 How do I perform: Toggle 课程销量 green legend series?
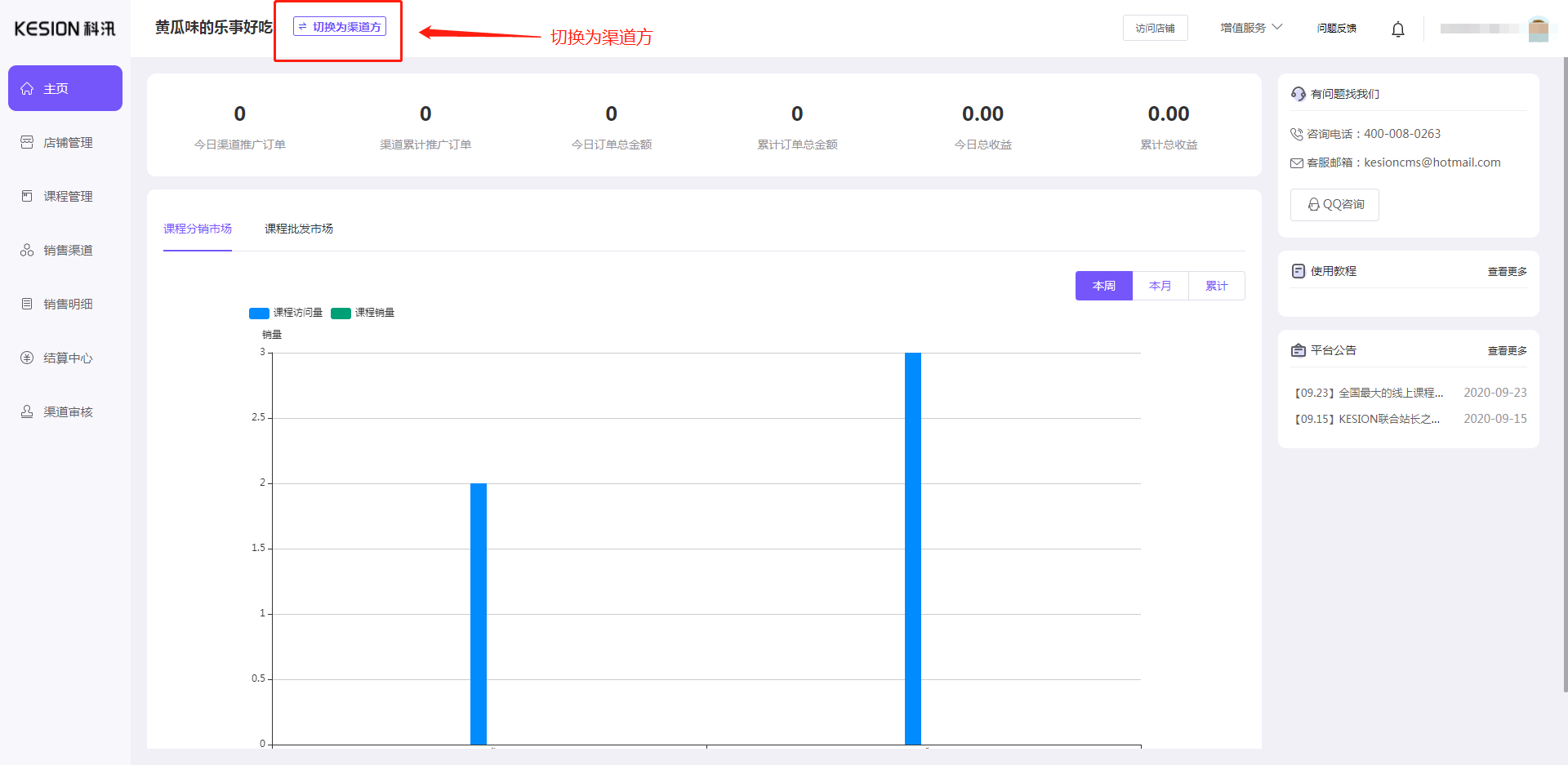(341, 313)
